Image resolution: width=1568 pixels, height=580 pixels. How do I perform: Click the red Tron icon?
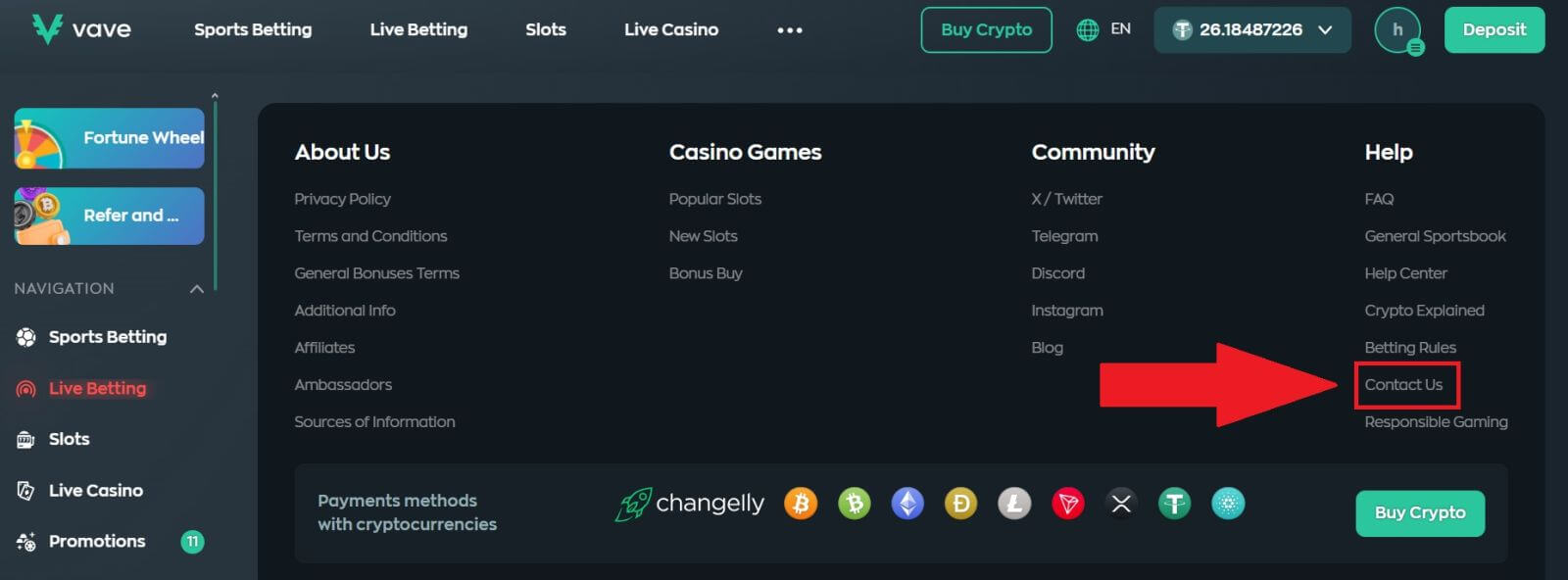(1067, 504)
